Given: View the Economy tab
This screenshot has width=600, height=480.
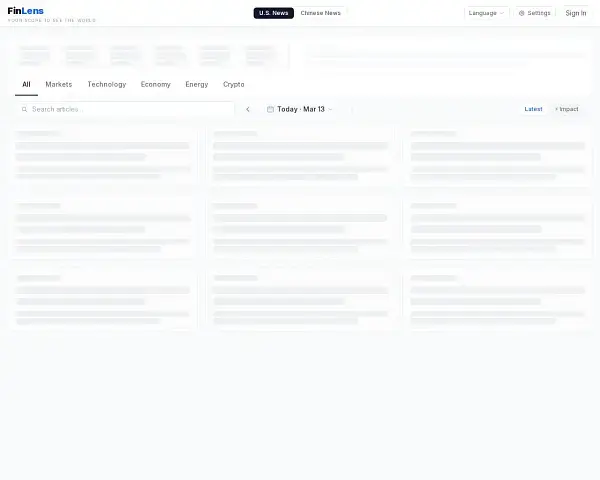Looking at the screenshot, I should tap(155, 85).
